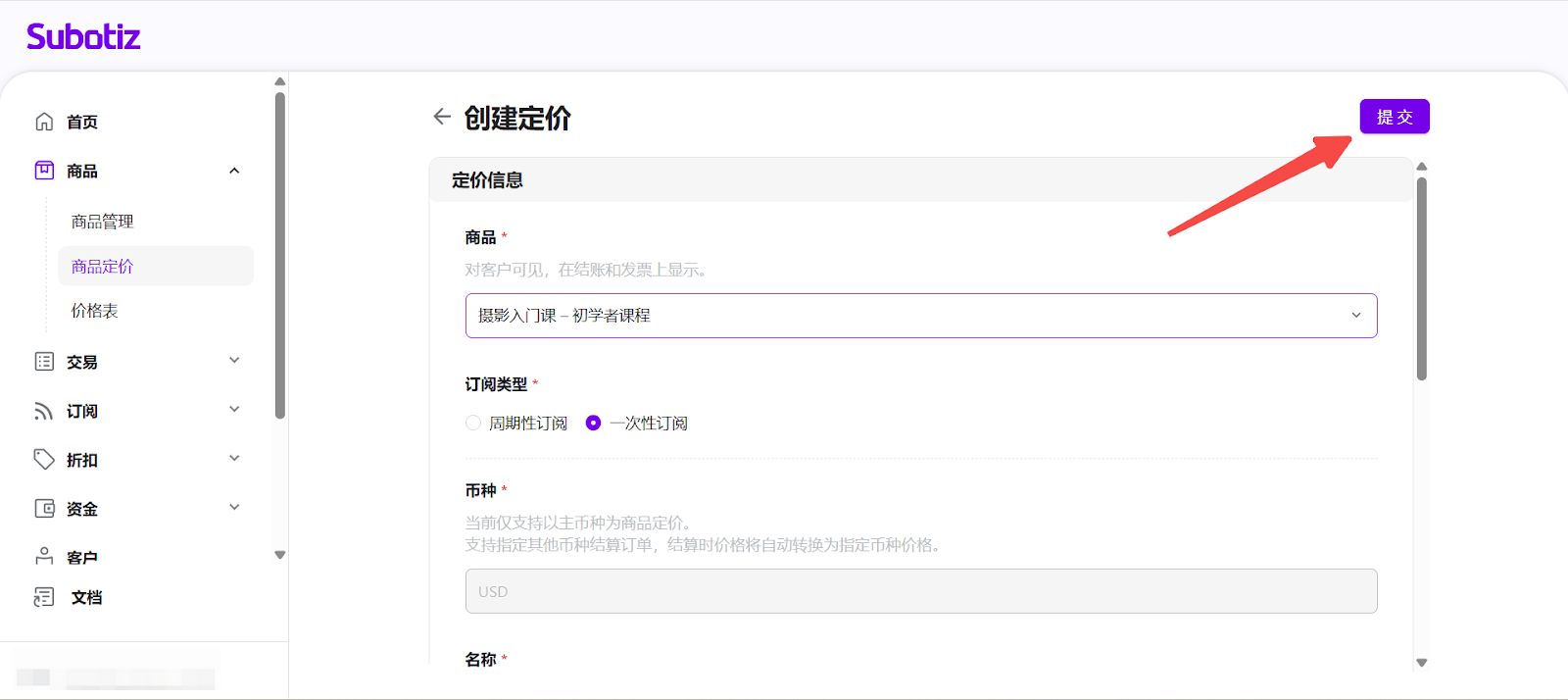Screen dimensions: 1568x700
Task: Click the funds wallet icon
Action: 44,509
